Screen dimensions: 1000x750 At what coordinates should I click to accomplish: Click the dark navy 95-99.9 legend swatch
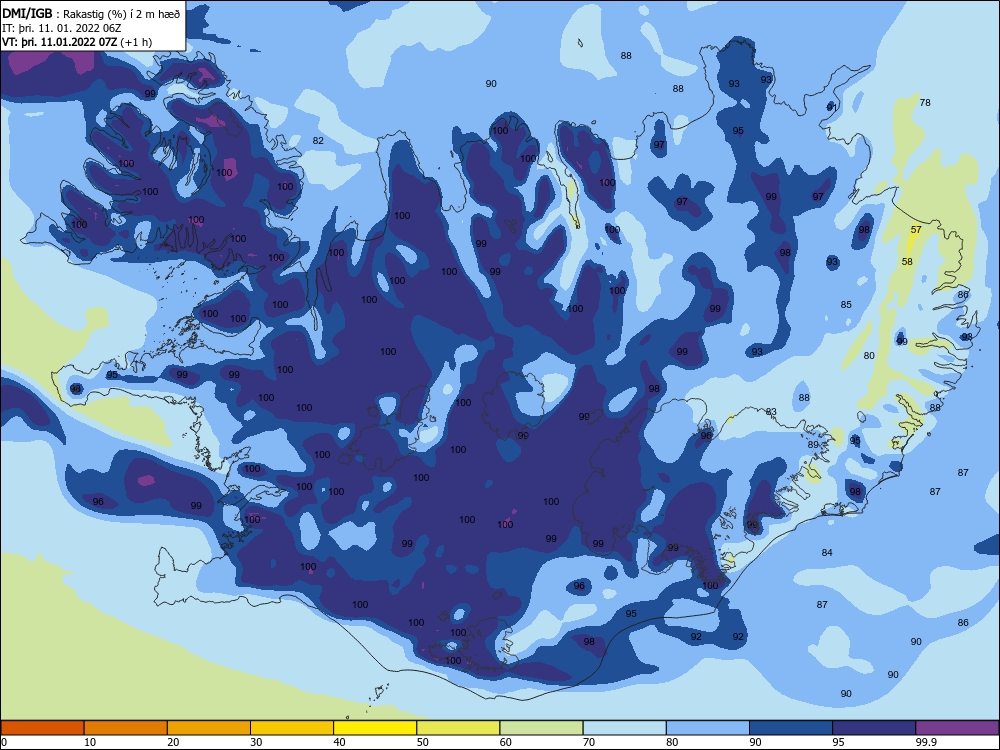click(x=874, y=728)
